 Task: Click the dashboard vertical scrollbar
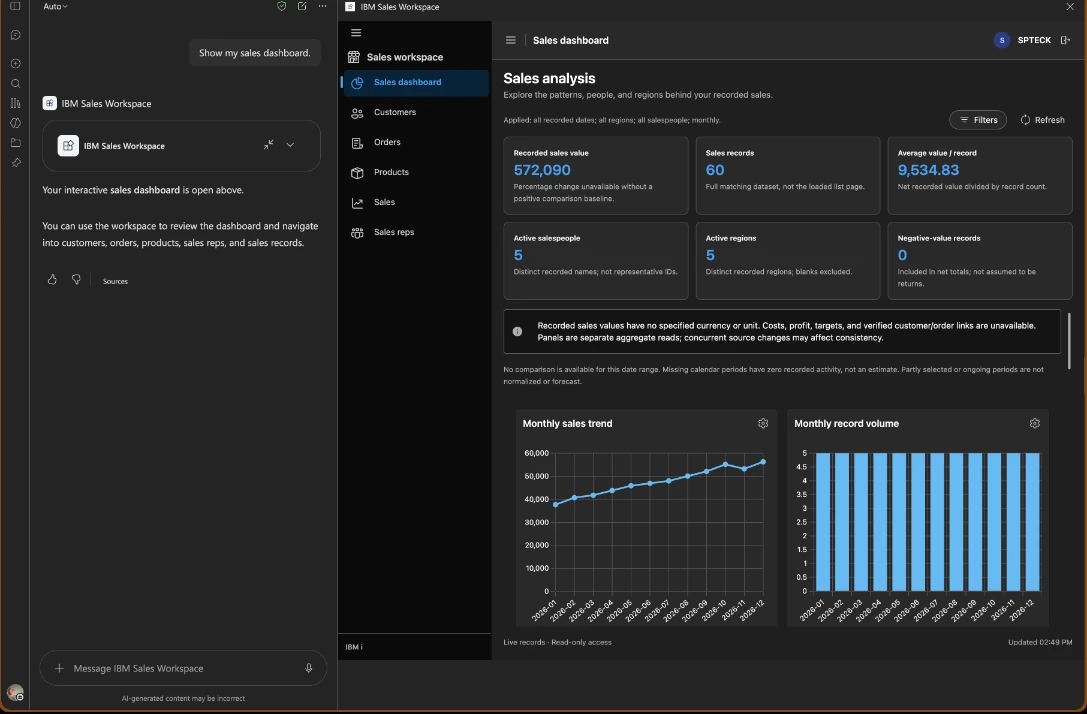(x=1070, y=340)
